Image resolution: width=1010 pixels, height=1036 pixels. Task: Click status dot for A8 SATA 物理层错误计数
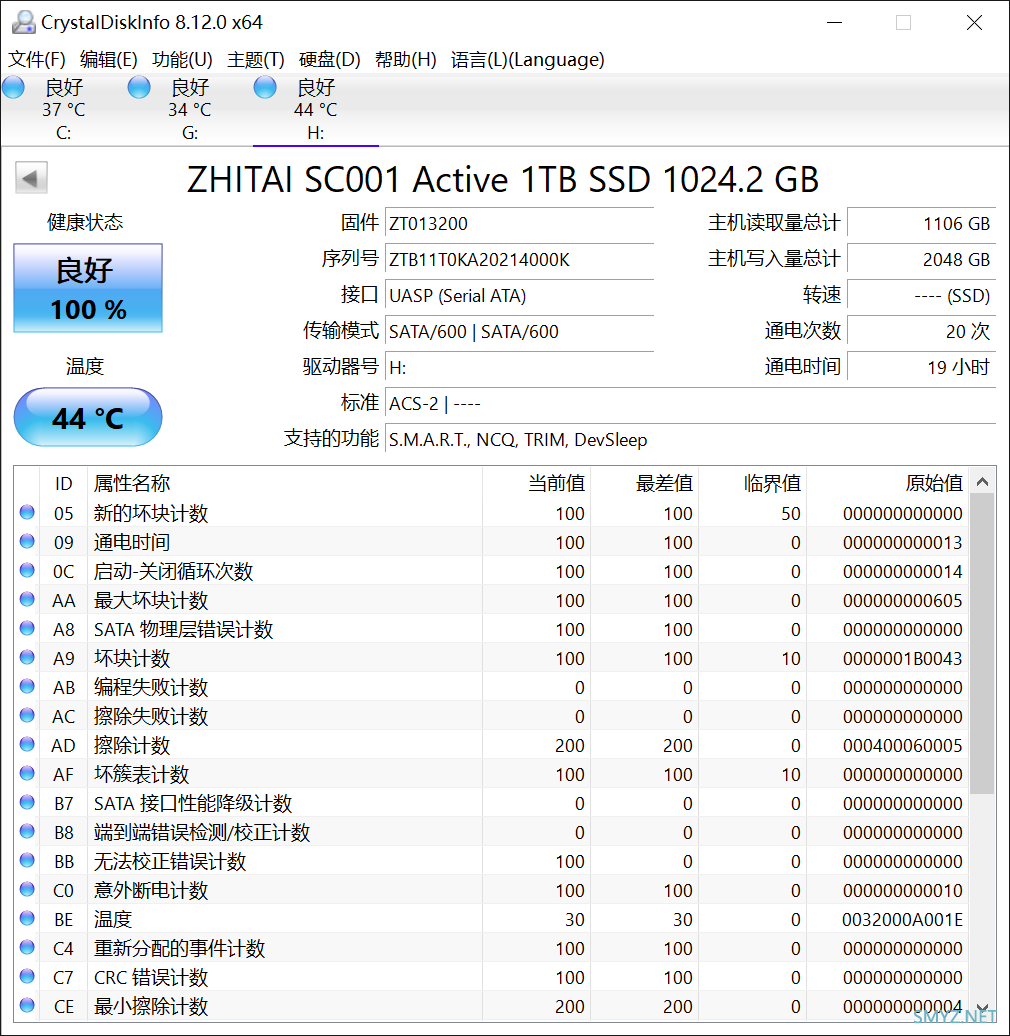(x=27, y=628)
